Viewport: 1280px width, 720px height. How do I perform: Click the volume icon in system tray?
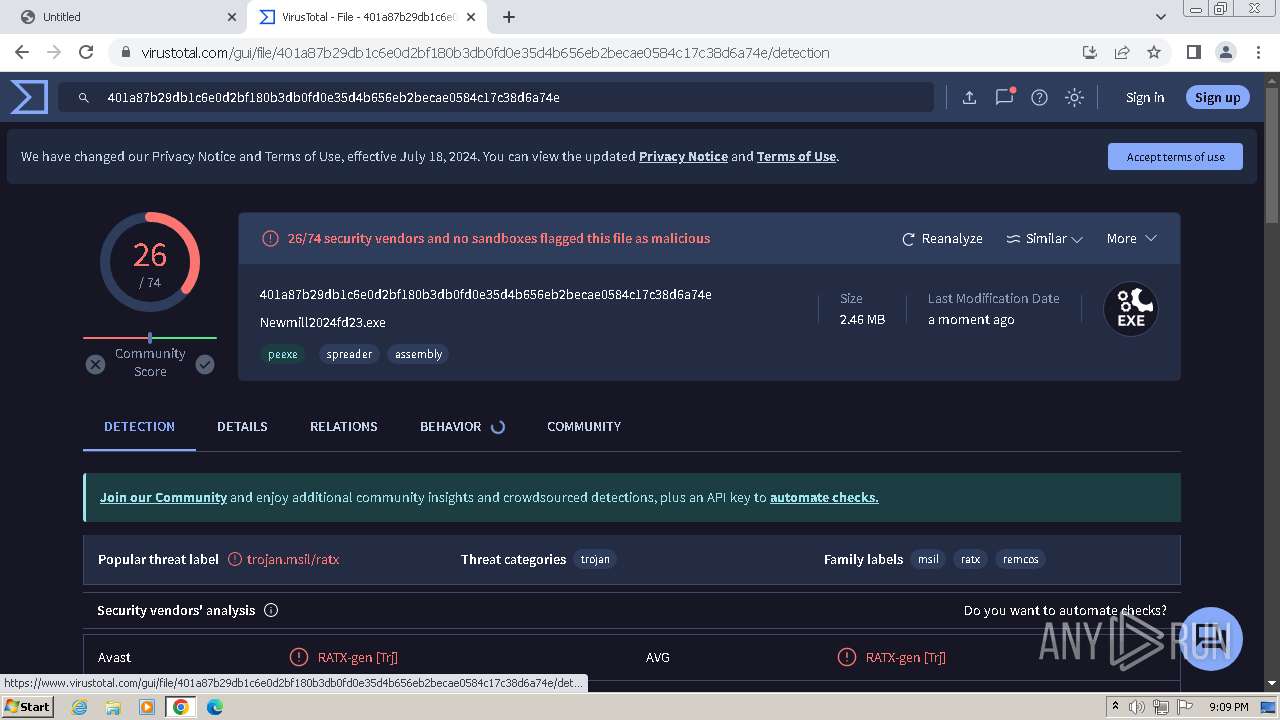[1137, 707]
